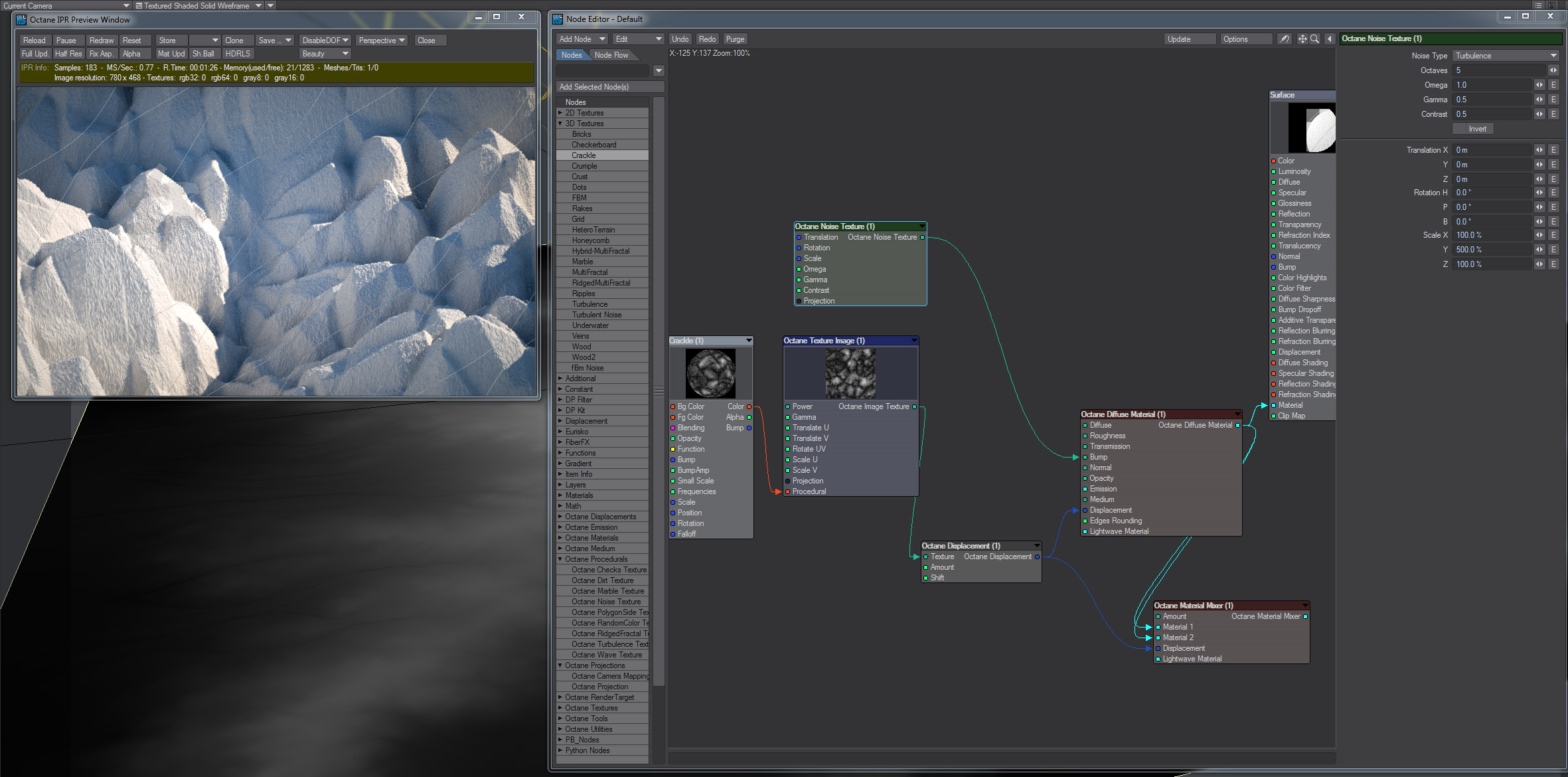Toggle Fix Asp. in the IPR window

pyautogui.click(x=102, y=54)
